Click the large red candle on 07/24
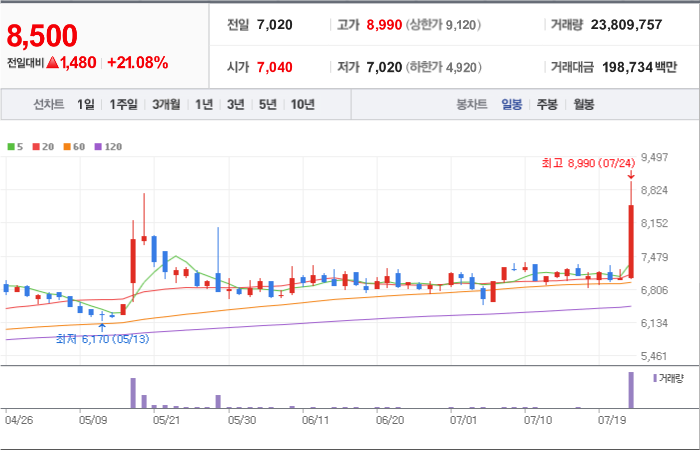The height and width of the screenshot is (450, 700). (631, 241)
